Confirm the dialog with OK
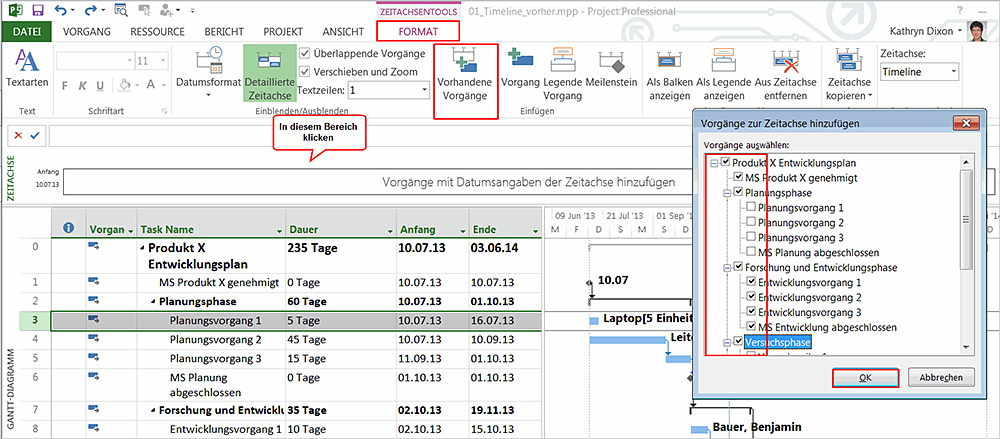Screen dimensions: 1000x439 [x=865, y=378]
